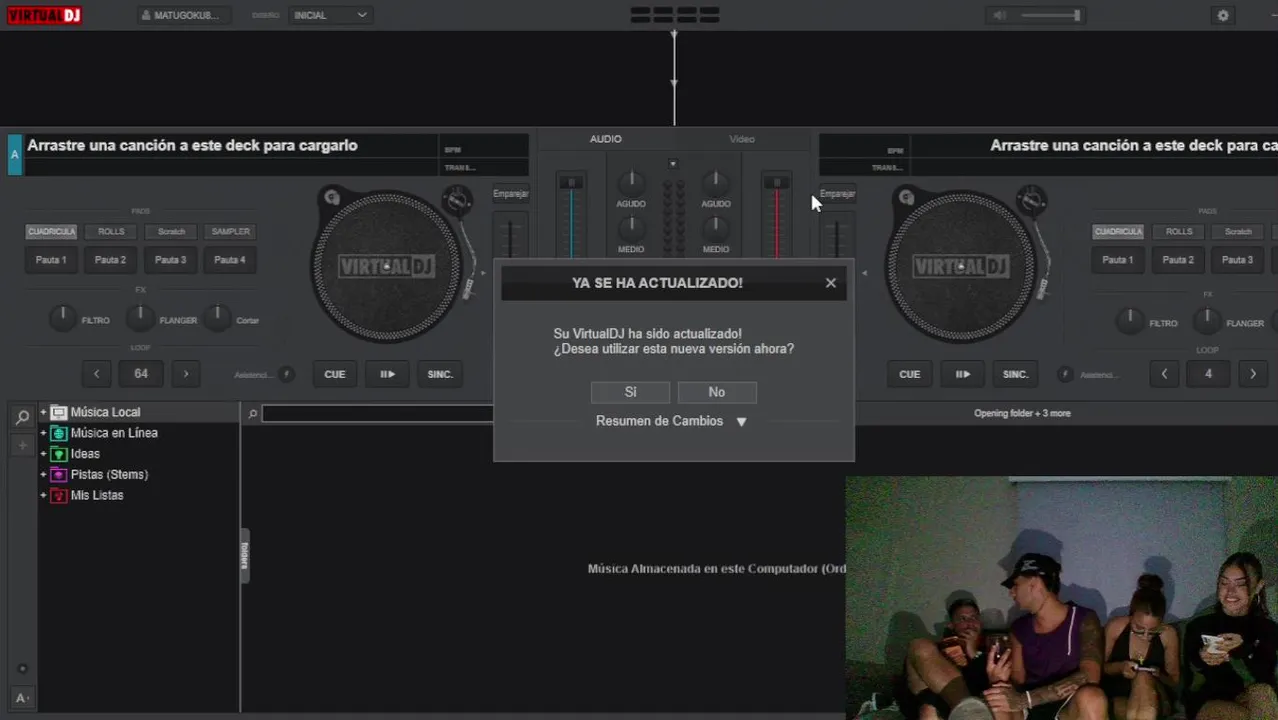Click the left deck 45 adapter icon
Screen dimensions: 1278x720
pyautogui.click(x=331, y=197)
